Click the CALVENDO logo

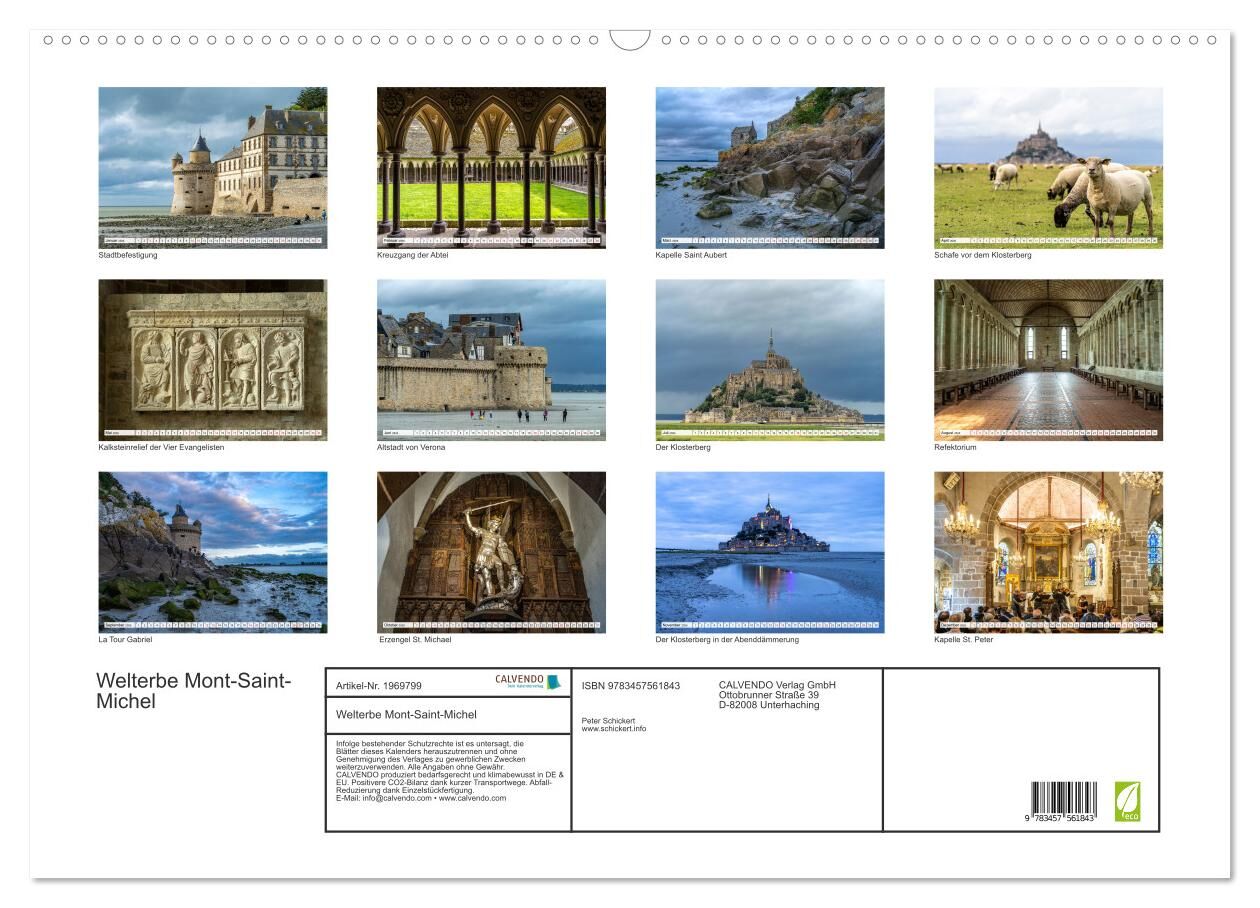(x=527, y=682)
